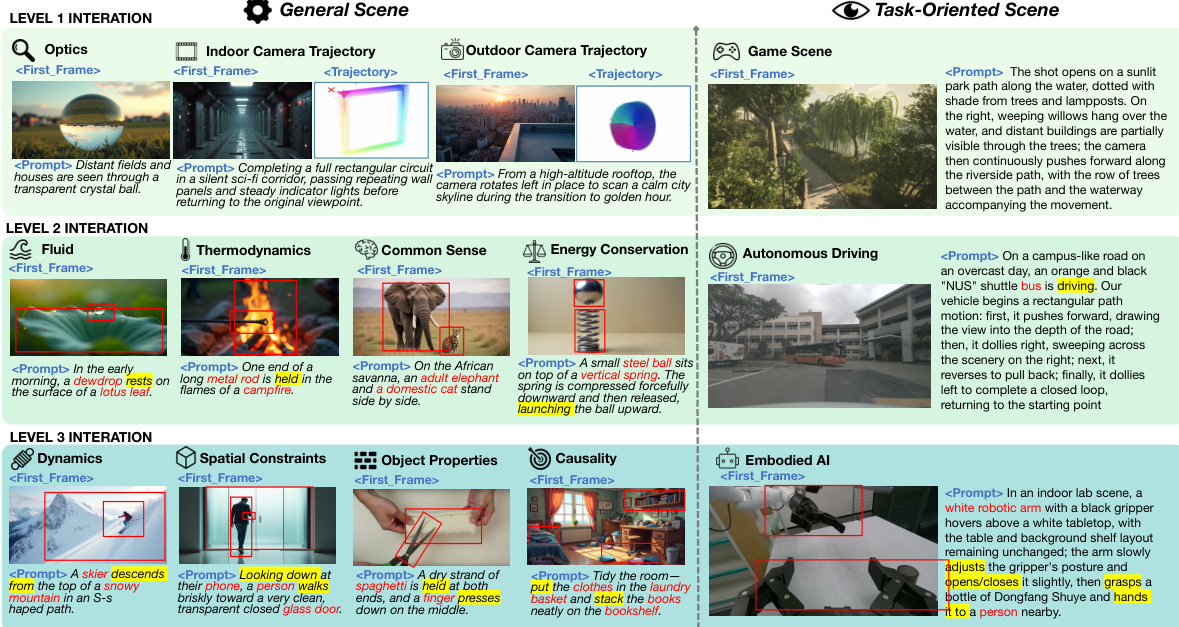Click the LEVEL 2 INTERATION section heading

click(77, 228)
